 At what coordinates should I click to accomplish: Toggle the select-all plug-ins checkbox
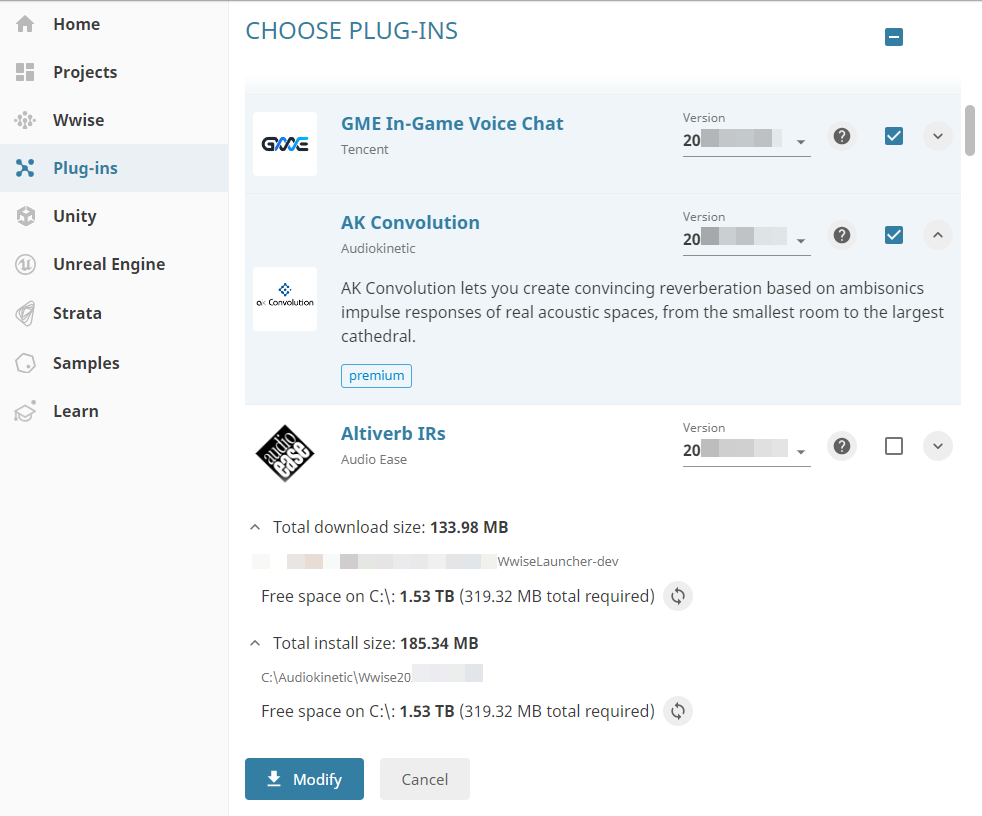click(894, 38)
